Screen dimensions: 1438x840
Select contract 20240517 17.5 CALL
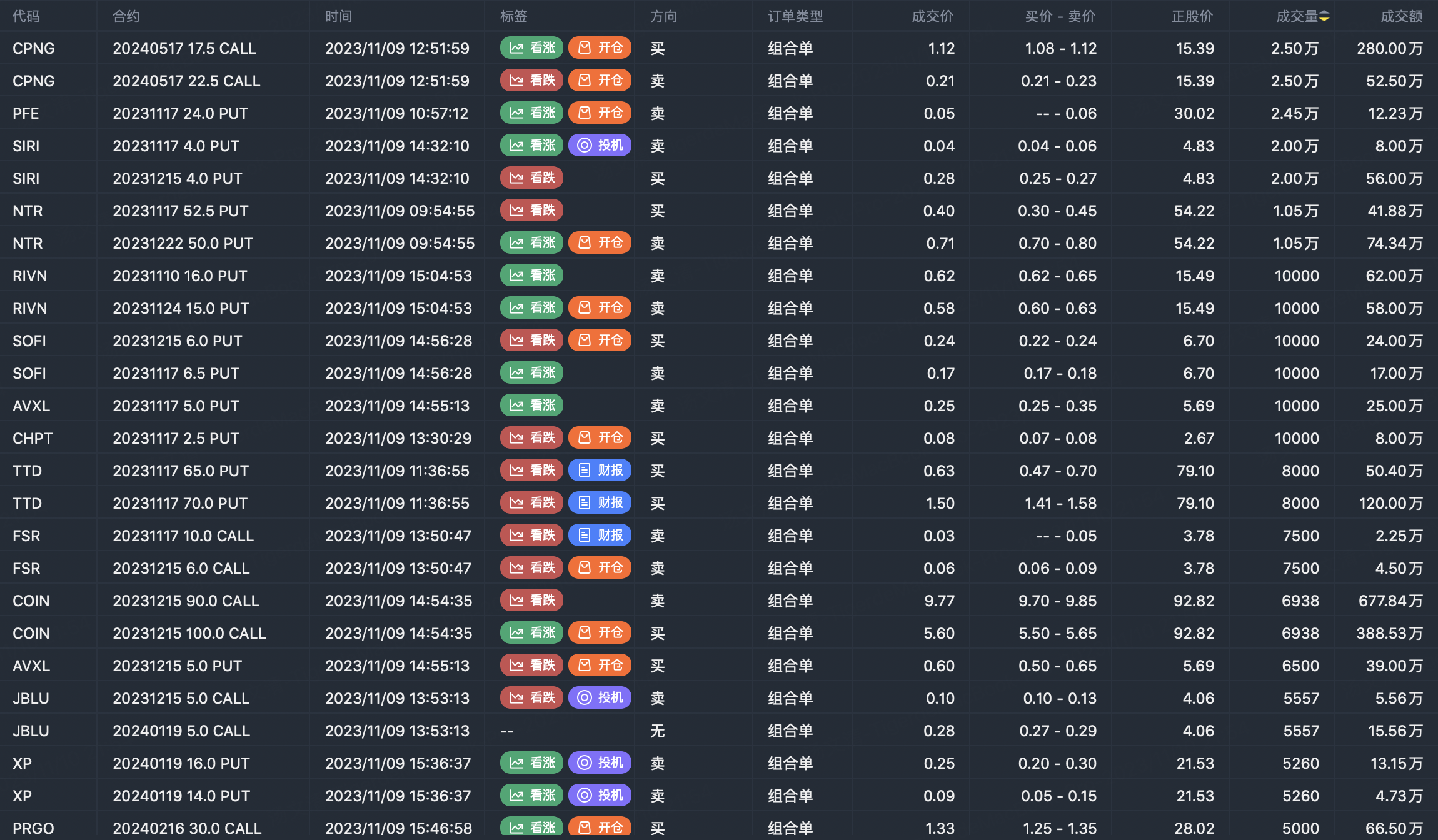click(184, 48)
